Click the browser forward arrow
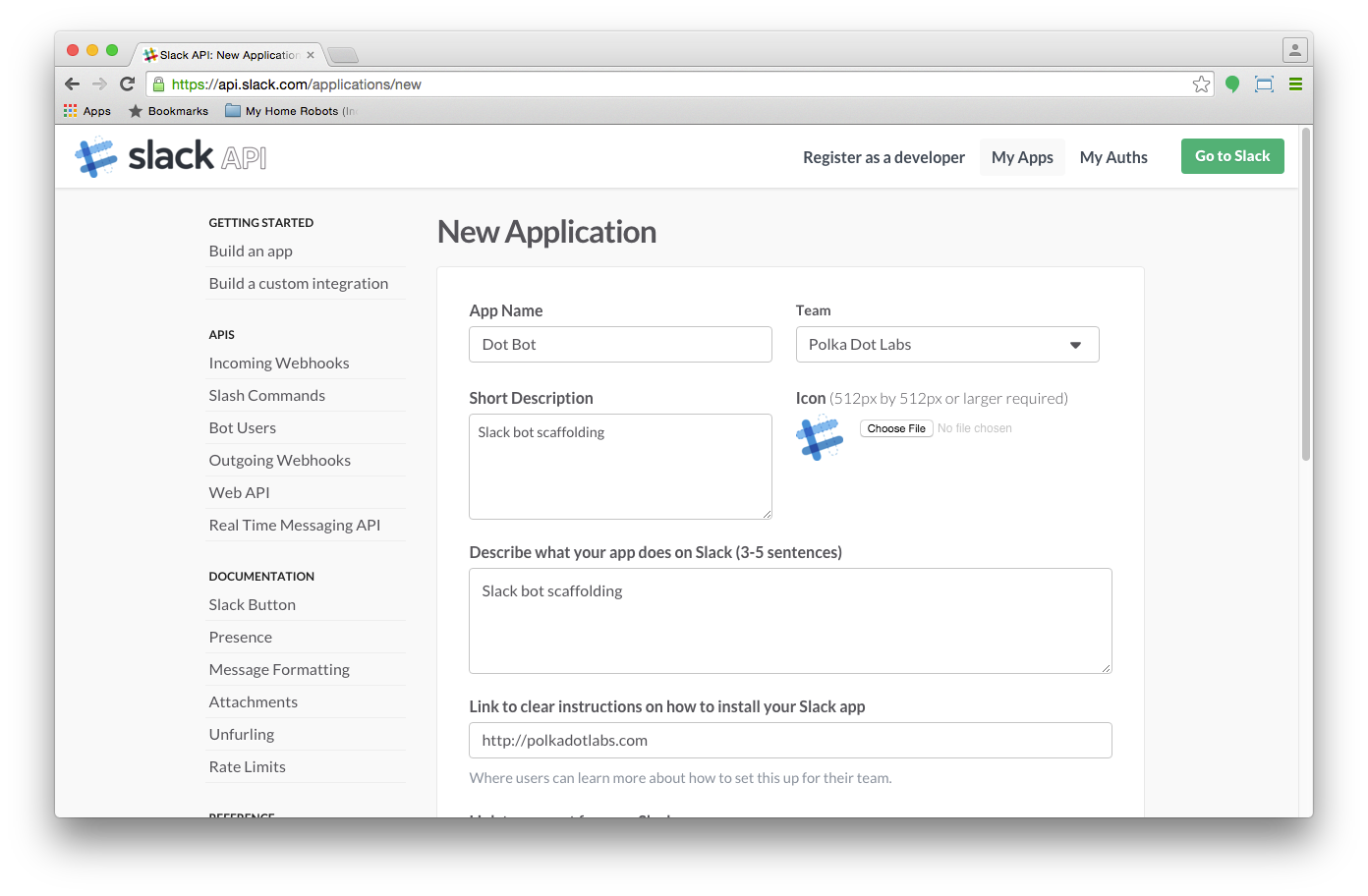 [x=99, y=84]
